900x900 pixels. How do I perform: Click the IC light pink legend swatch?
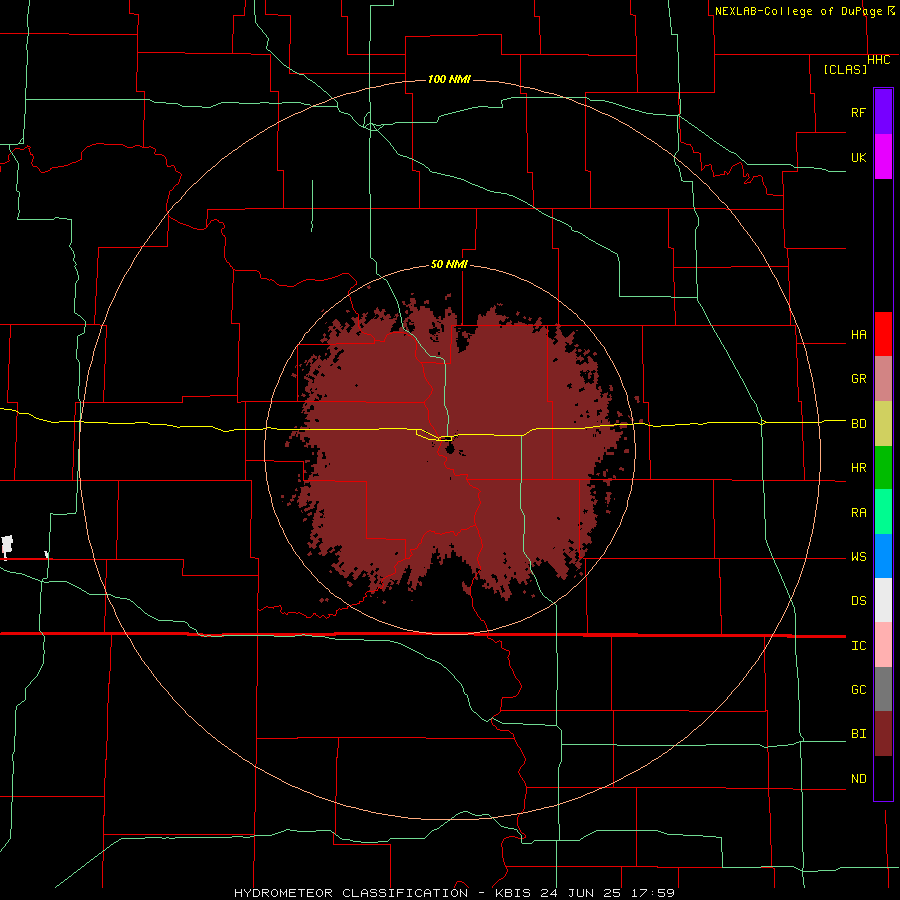coord(883,645)
